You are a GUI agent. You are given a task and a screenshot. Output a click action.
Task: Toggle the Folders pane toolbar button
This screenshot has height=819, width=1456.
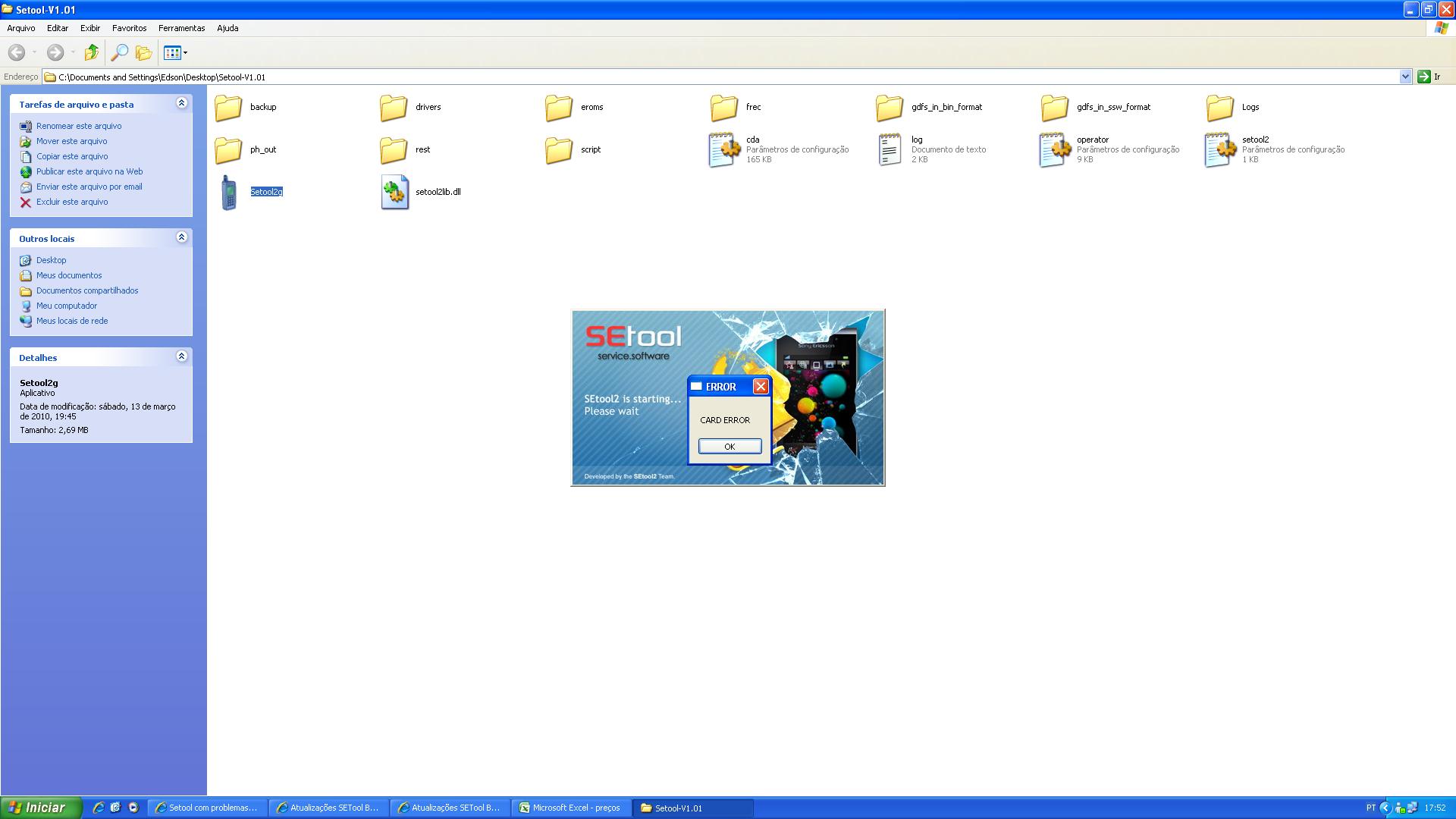coord(143,52)
